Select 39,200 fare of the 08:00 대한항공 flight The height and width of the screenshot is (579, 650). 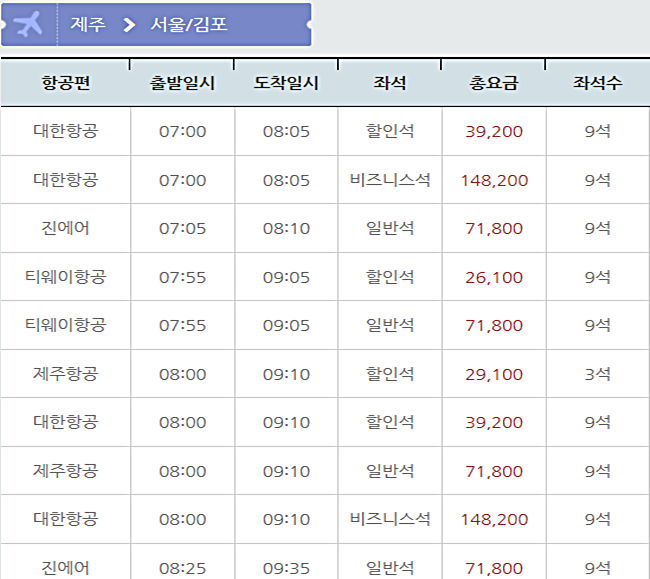point(494,422)
